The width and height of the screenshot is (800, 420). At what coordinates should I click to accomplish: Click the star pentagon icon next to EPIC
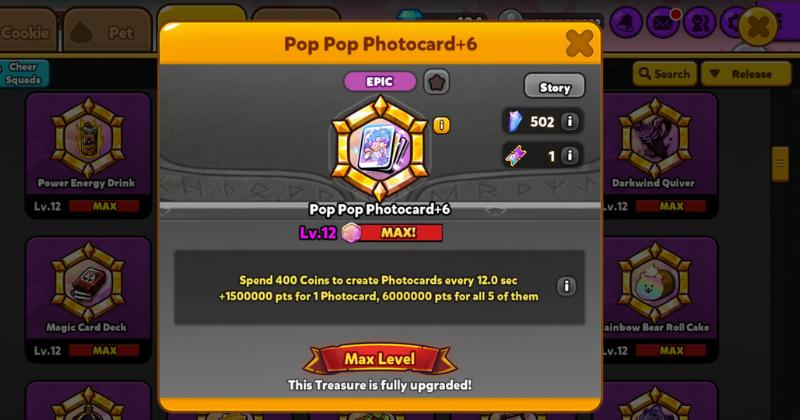click(436, 82)
